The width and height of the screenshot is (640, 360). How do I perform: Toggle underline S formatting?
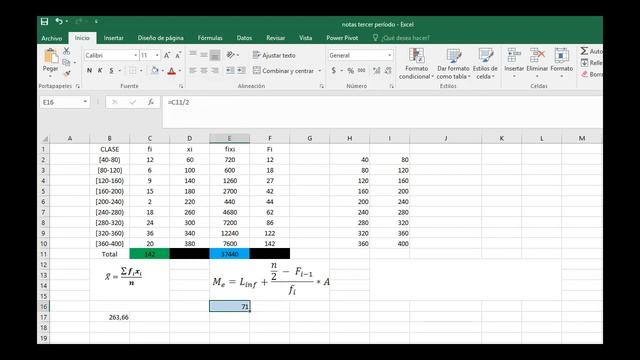point(111,71)
